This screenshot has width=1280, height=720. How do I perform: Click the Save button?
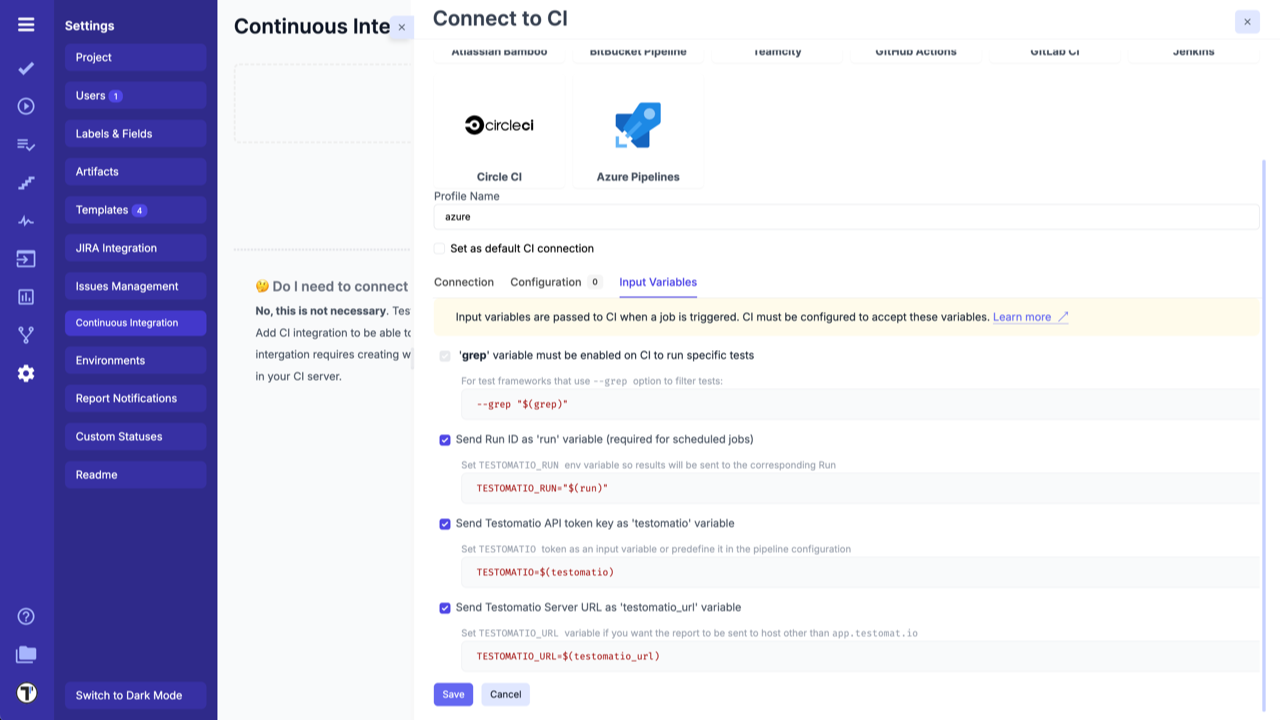pos(453,694)
